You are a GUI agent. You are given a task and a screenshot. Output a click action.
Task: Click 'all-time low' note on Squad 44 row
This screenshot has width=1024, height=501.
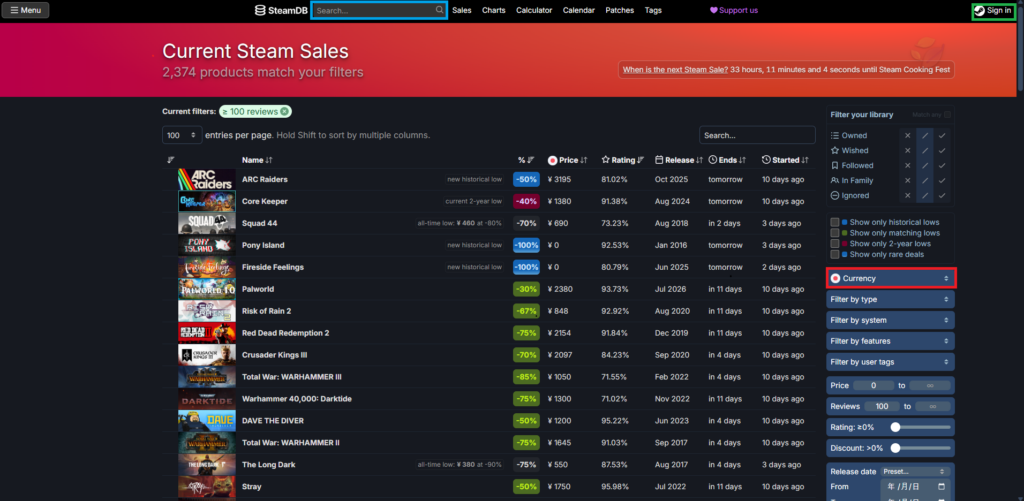[460, 223]
